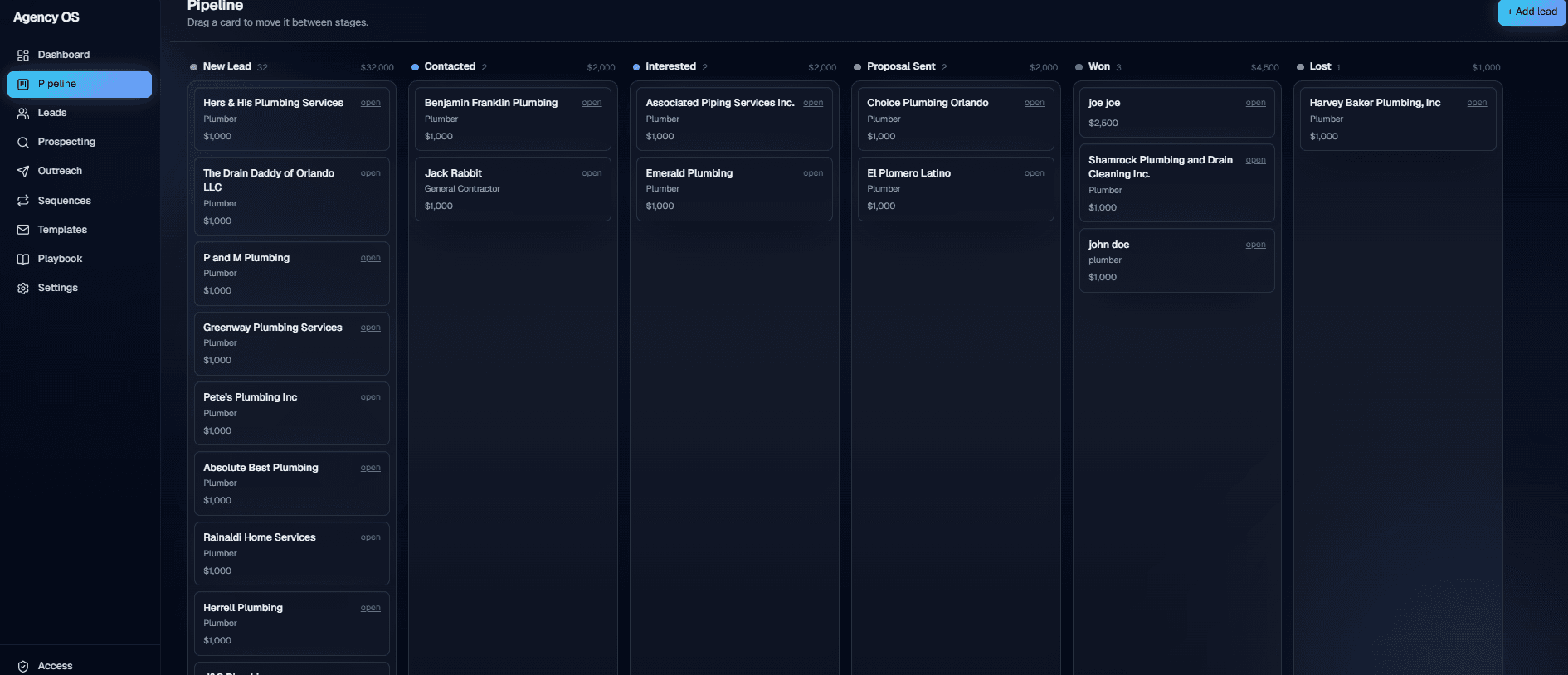Screen dimensions: 1568x675
Task: Click the $4,500 Won total
Action: (x=1264, y=67)
